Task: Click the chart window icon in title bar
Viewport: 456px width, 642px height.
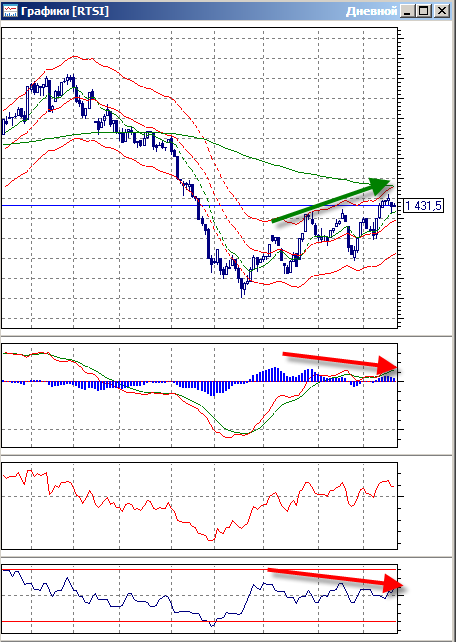Action: click(10, 11)
